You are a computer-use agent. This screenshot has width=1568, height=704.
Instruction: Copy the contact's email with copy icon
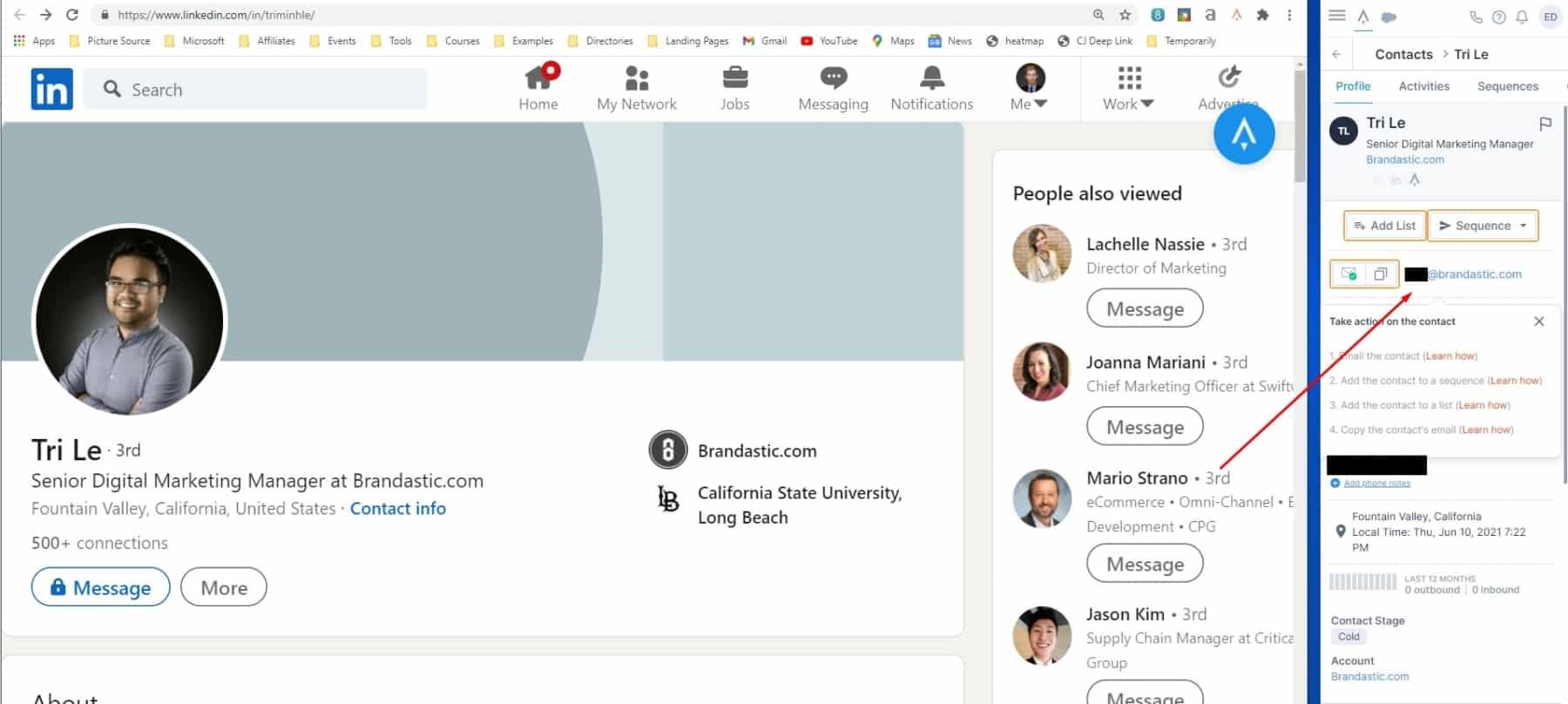pos(1381,274)
